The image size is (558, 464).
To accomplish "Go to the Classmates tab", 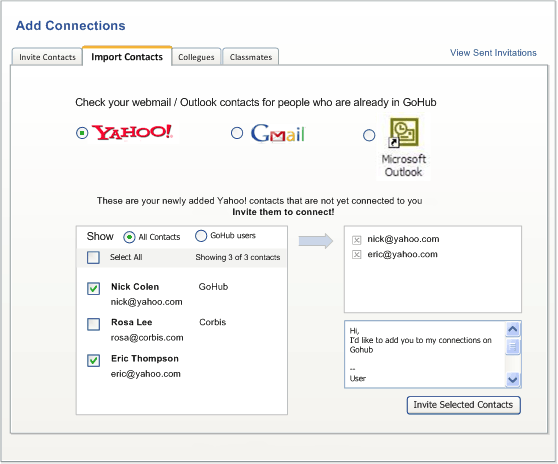I will coord(251,57).
